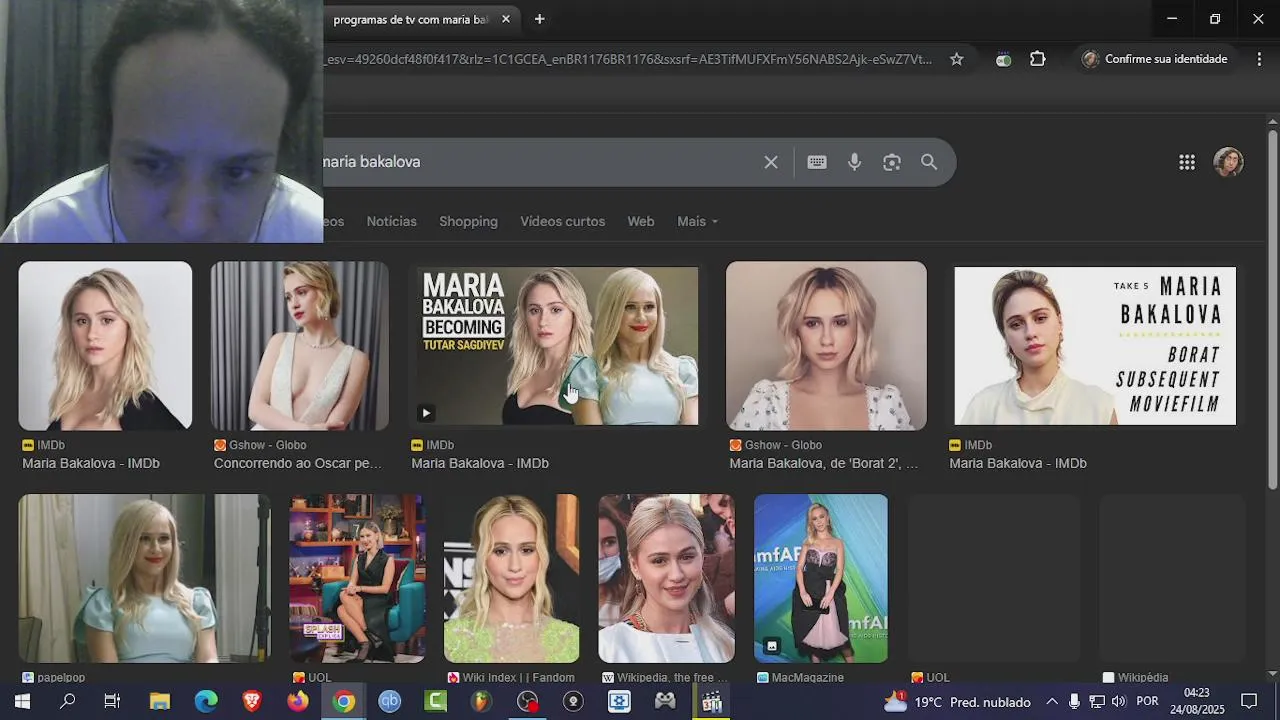Switch to the Web search tab
Image resolution: width=1280 pixels, height=720 pixels.
pyautogui.click(x=641, y=221)
